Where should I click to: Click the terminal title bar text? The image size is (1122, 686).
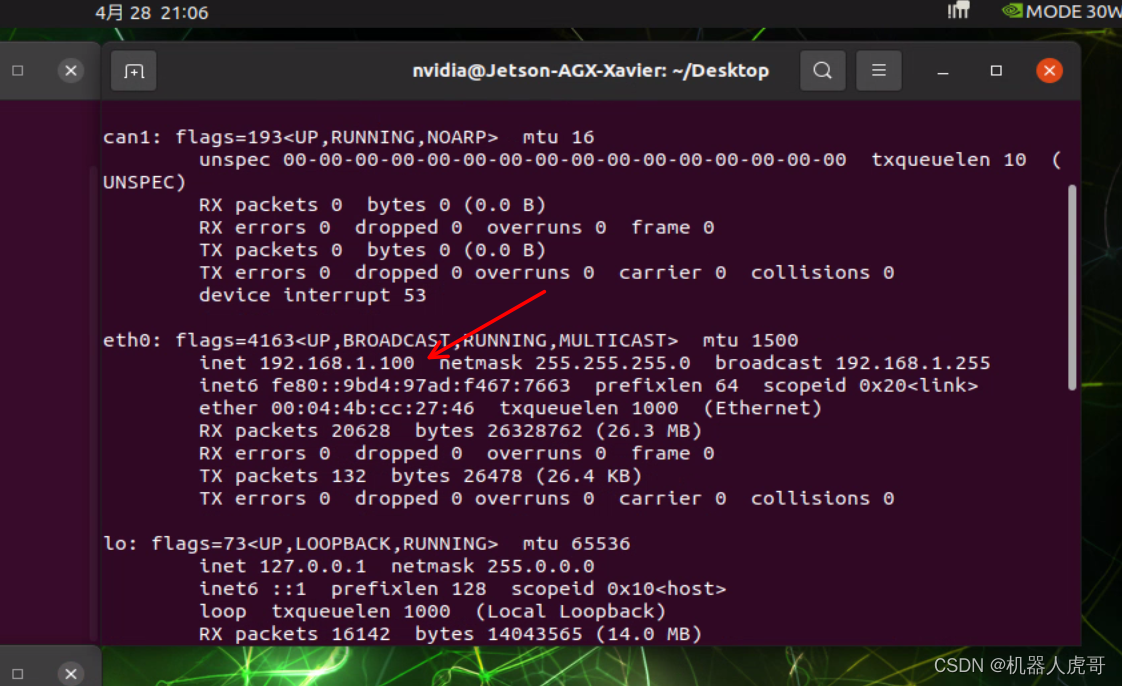coord(590,71)
